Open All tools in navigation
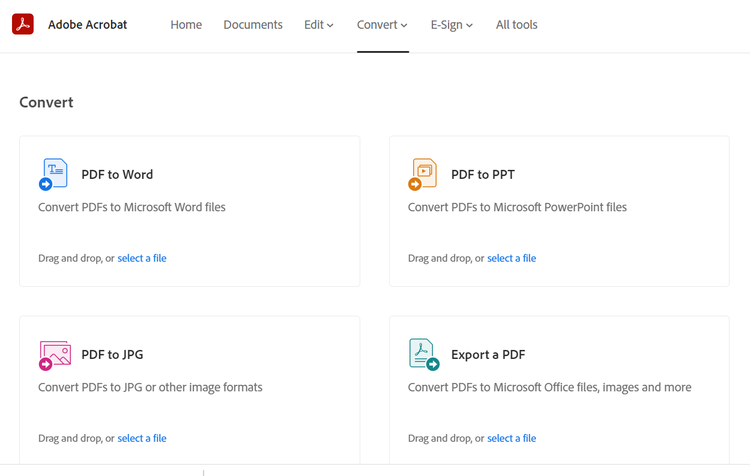The image size is (750, 476). [x=516, y=25]
